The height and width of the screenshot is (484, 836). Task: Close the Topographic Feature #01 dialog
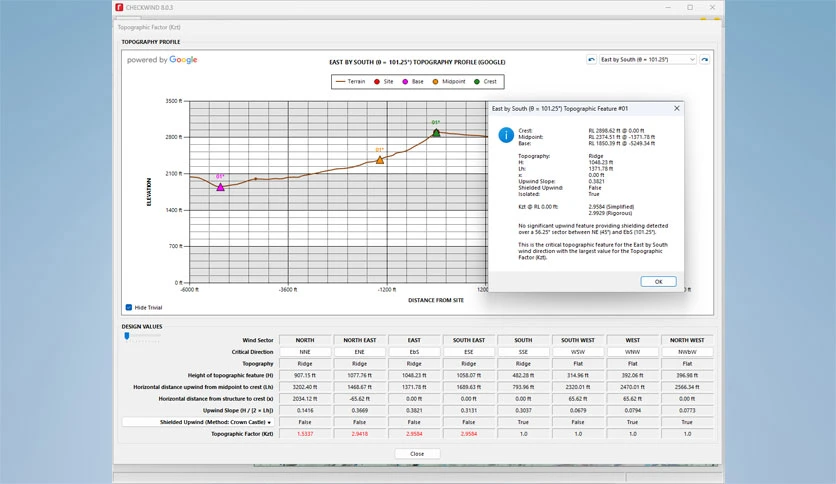(677, 108)
